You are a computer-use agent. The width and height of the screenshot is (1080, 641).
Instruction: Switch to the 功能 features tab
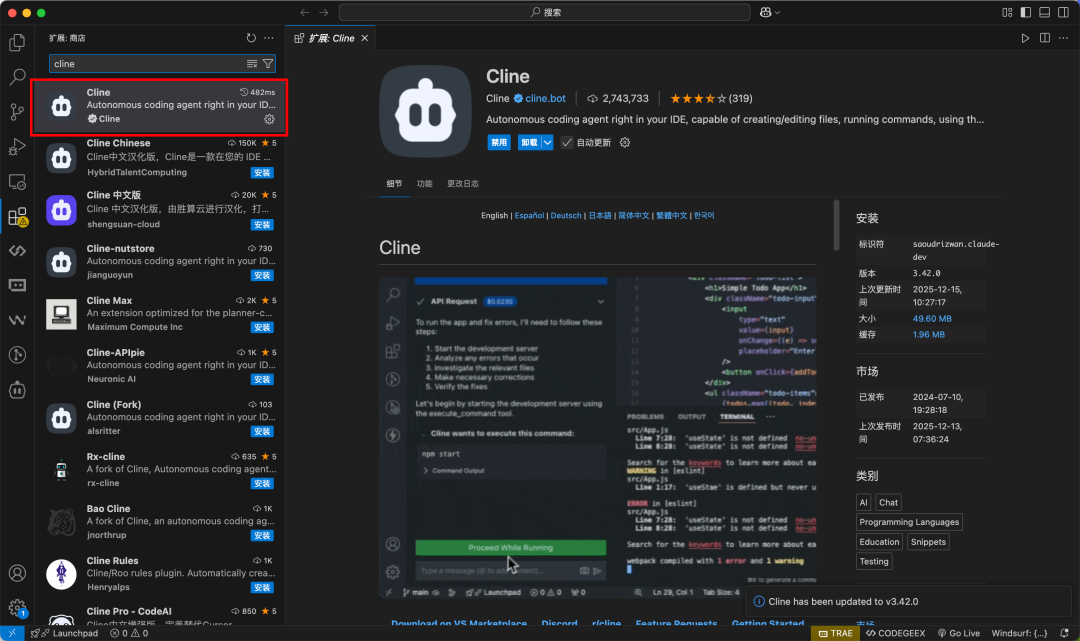(424, 184)
